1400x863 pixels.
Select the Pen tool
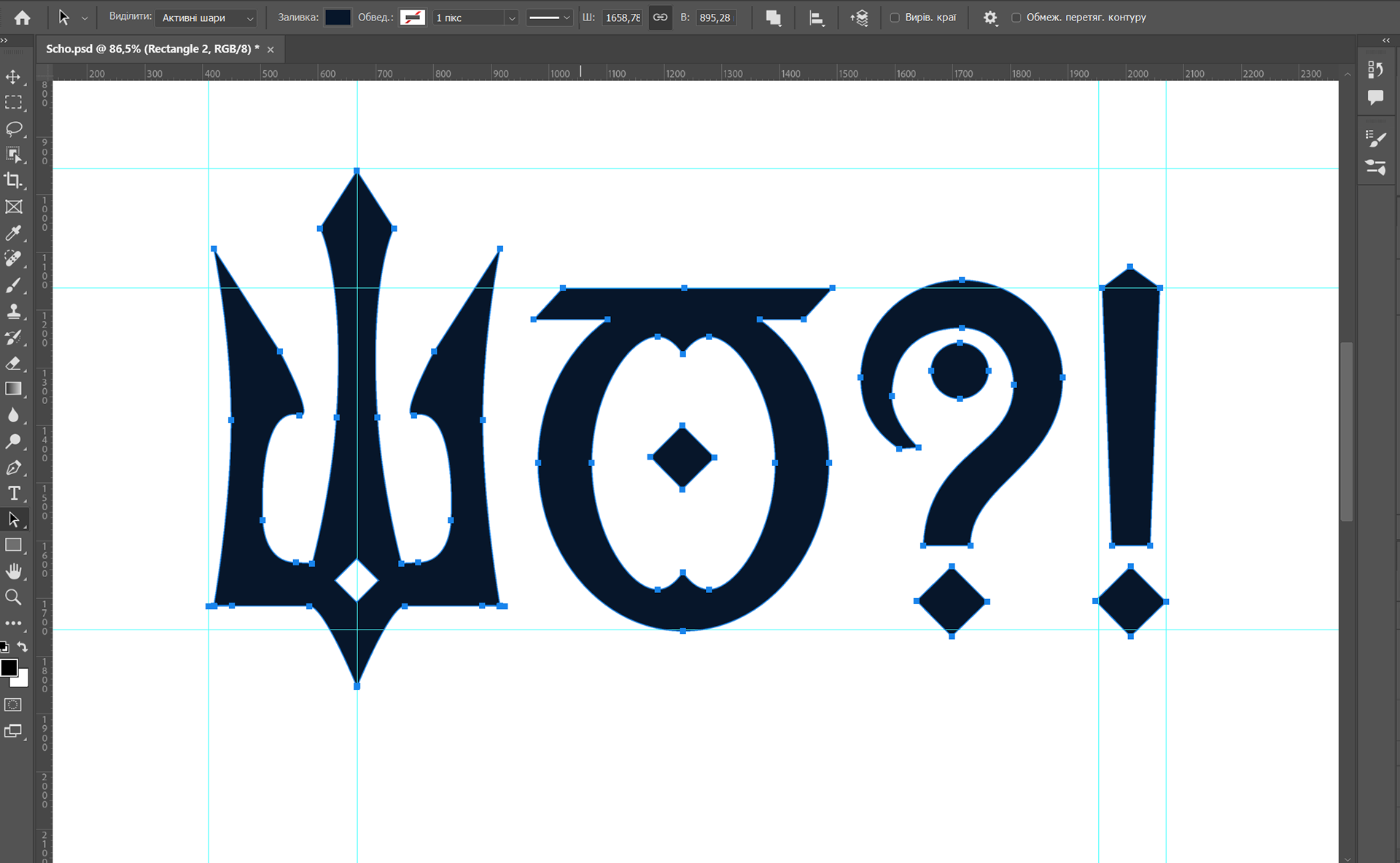coord(13,468)
